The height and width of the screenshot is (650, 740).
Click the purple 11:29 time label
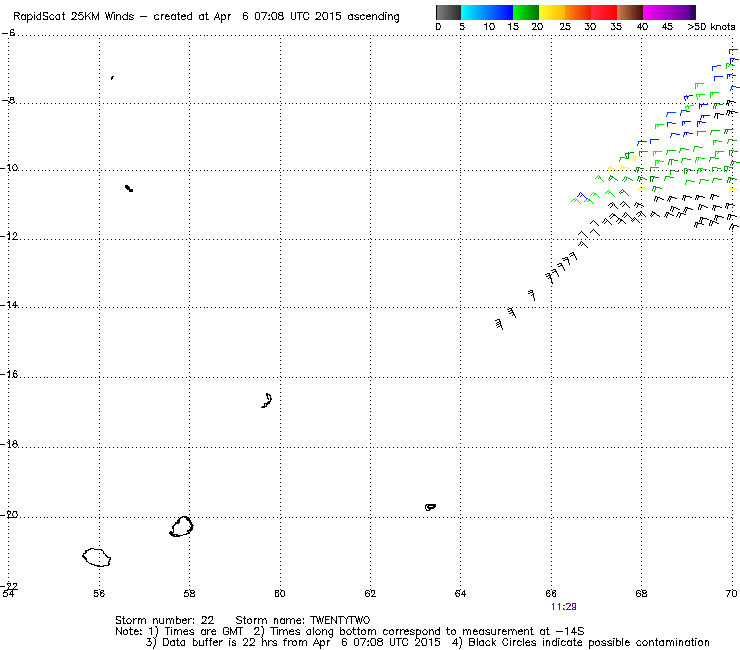[x=563, y=607]
